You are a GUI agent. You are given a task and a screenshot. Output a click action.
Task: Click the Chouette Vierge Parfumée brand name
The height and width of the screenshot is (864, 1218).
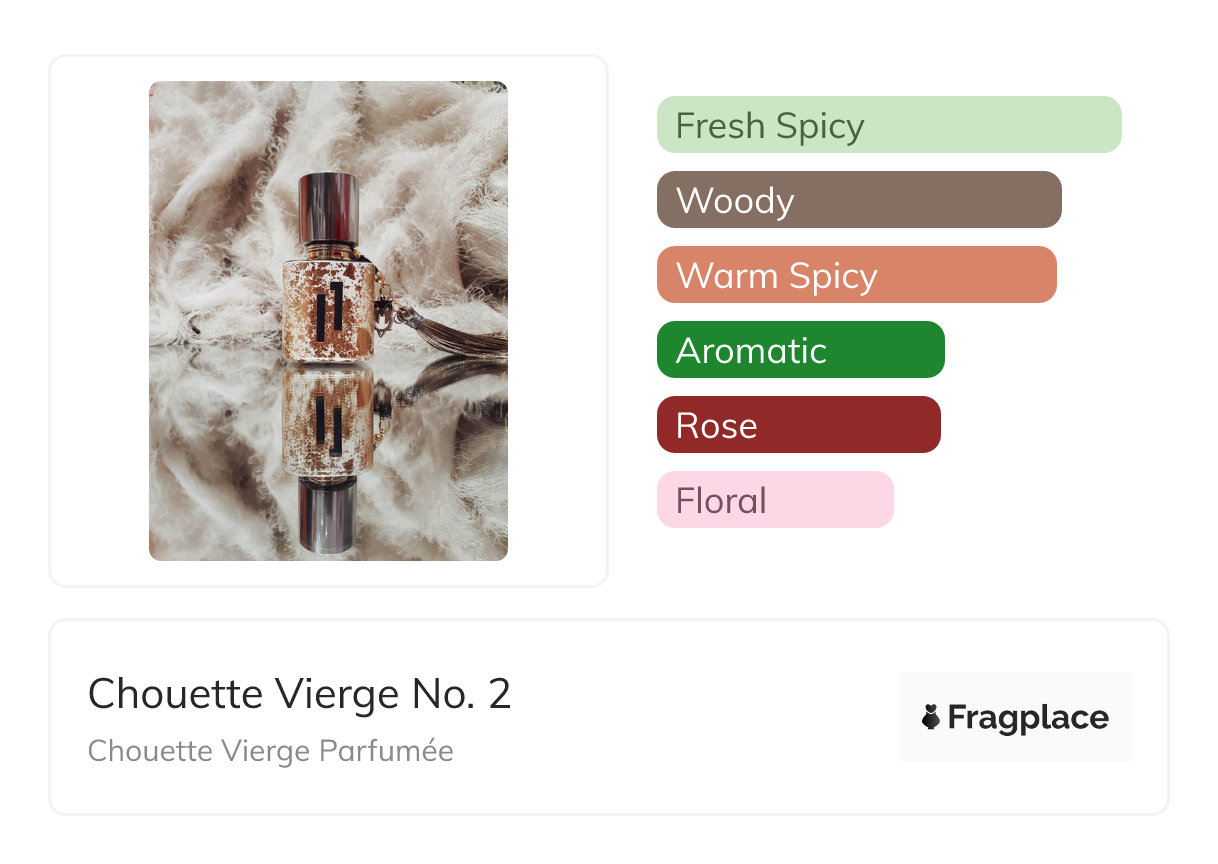click(x=270, y=751)
